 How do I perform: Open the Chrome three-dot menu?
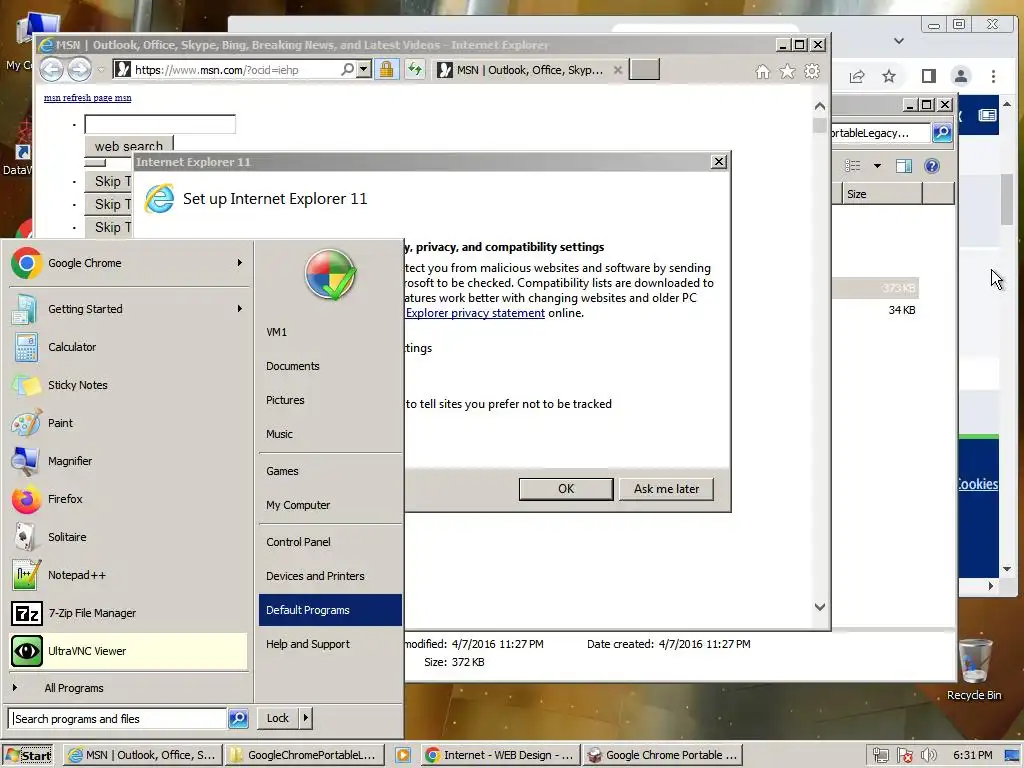[993, 76]
